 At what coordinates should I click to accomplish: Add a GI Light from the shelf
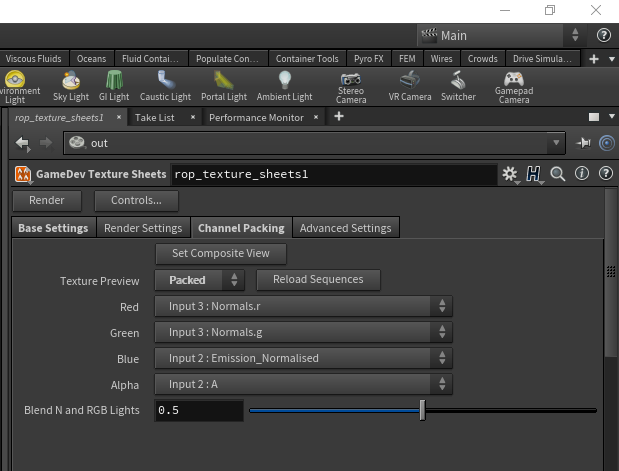pos(114,86)
